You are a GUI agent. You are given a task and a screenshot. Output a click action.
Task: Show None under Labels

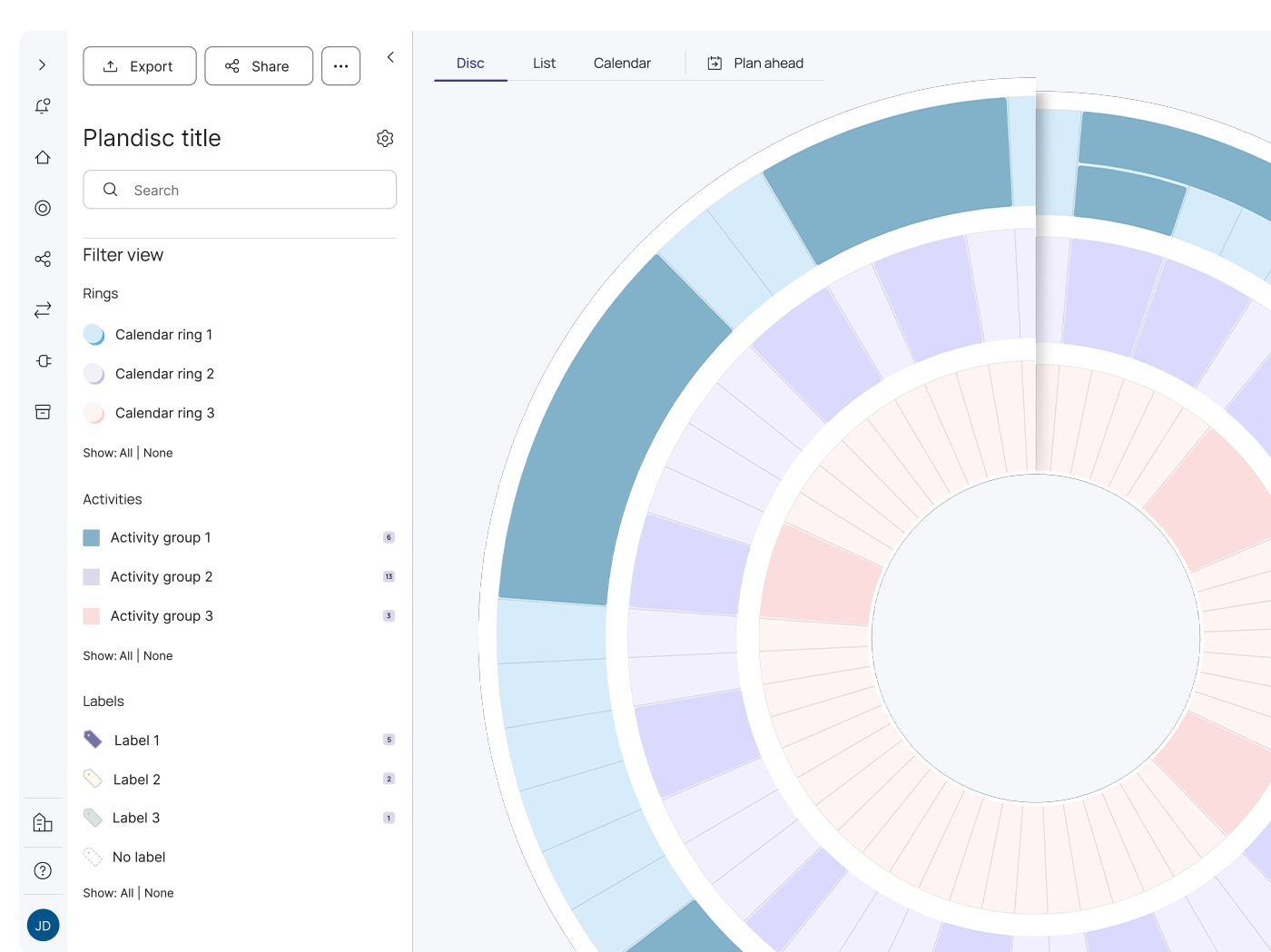(159, 893)
